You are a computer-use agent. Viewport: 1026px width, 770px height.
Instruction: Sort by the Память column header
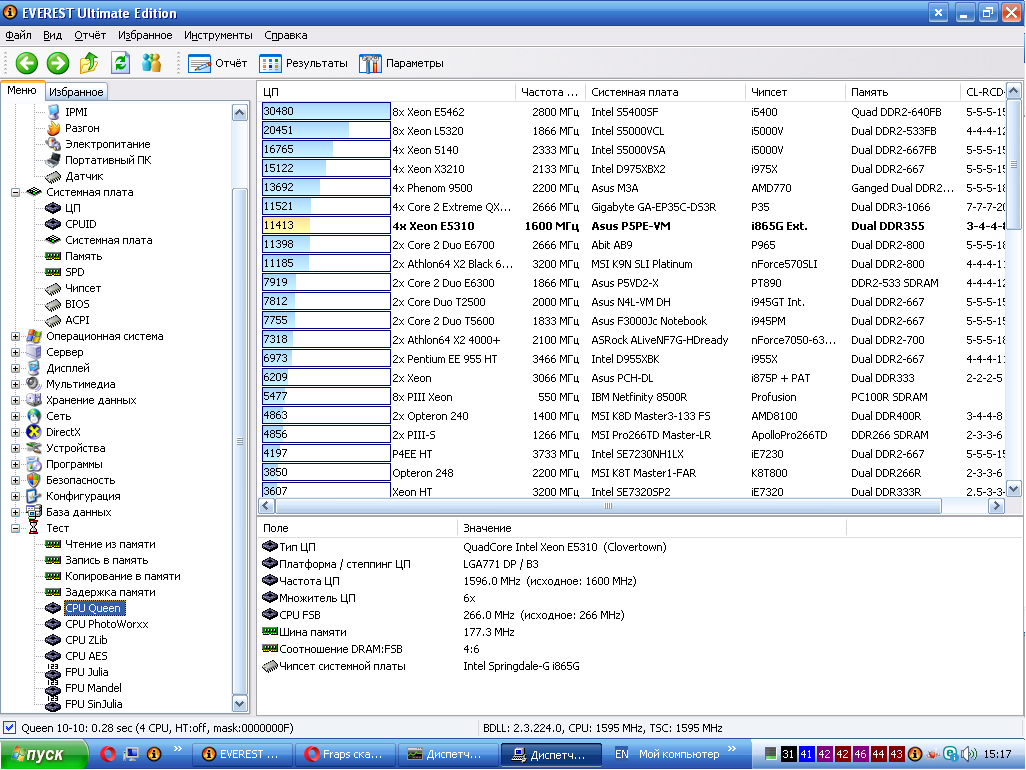902,92
